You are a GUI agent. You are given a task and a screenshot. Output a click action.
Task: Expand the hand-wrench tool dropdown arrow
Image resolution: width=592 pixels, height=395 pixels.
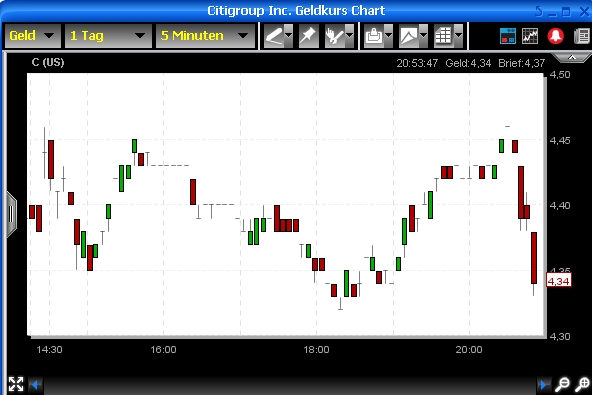tap(349, 36)
